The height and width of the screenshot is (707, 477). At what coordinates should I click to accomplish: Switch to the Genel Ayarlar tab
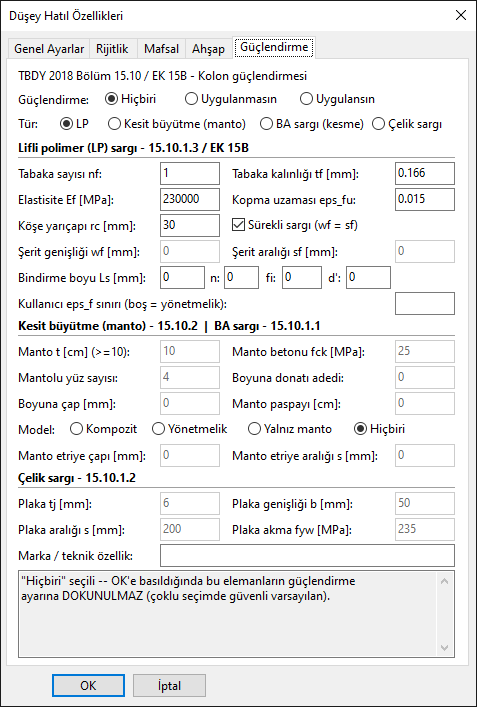click(x=49, y=49)
